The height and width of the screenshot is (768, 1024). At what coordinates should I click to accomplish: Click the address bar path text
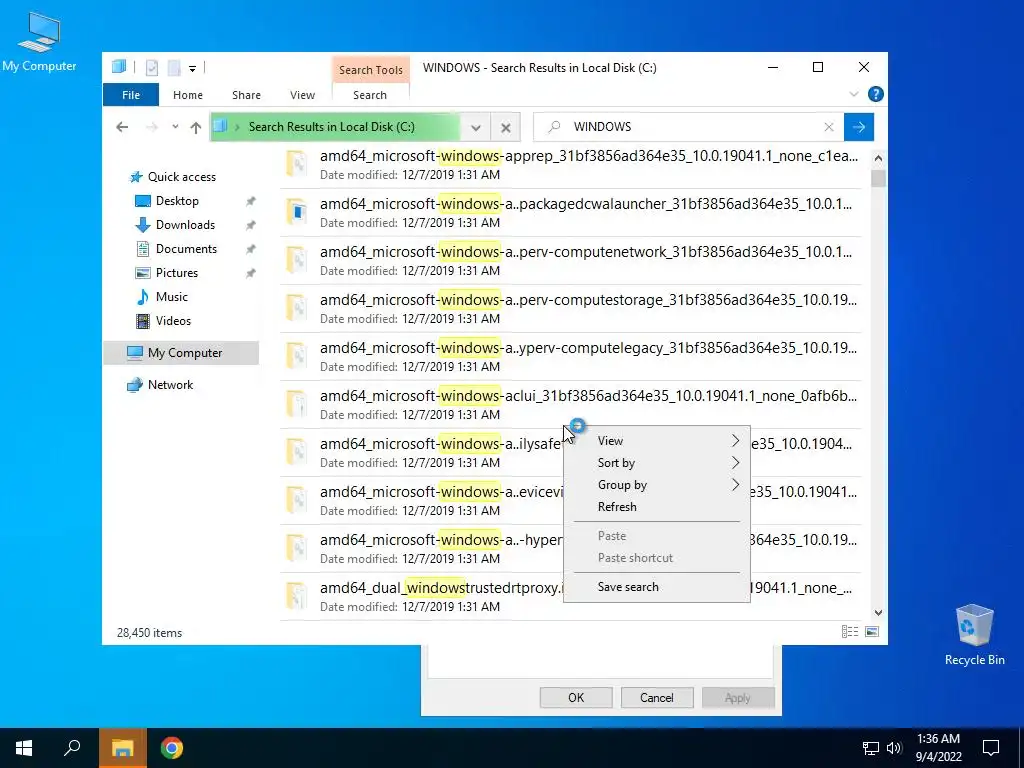coord(331,127)
